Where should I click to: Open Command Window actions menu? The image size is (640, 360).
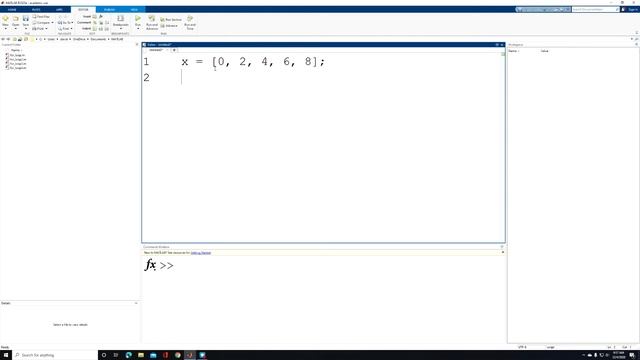click(x=502, y=247)
